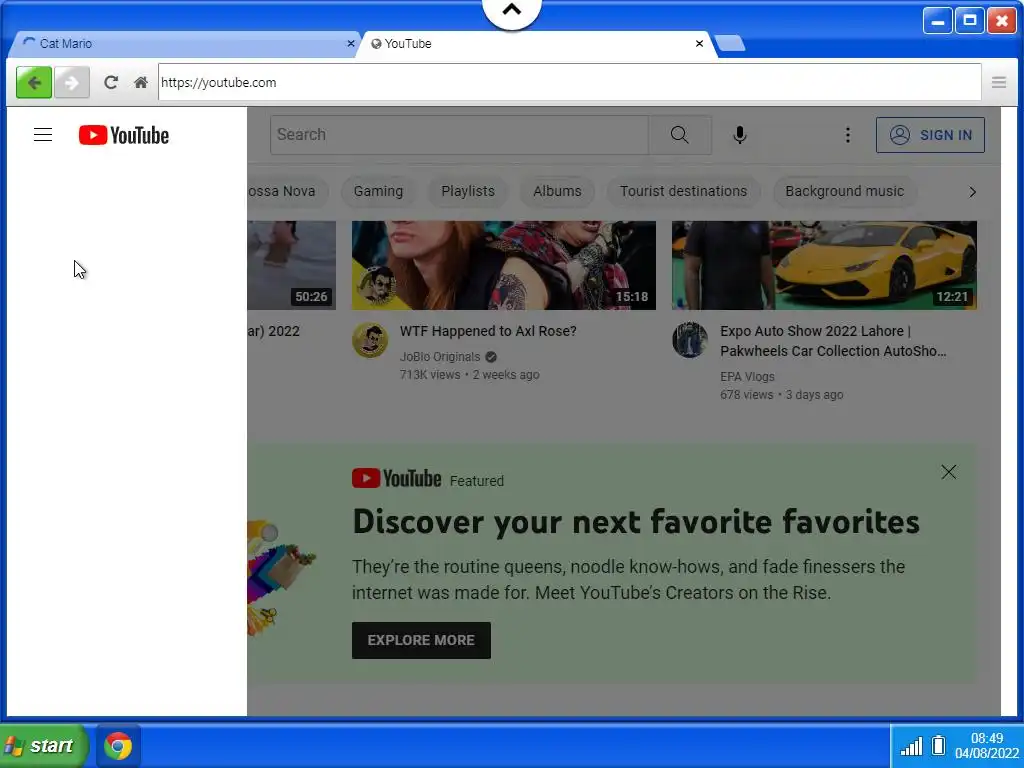Screen dimensions: 1024x768
Task: Switch to the Cat Mario tab
Action: click(183, 44)
